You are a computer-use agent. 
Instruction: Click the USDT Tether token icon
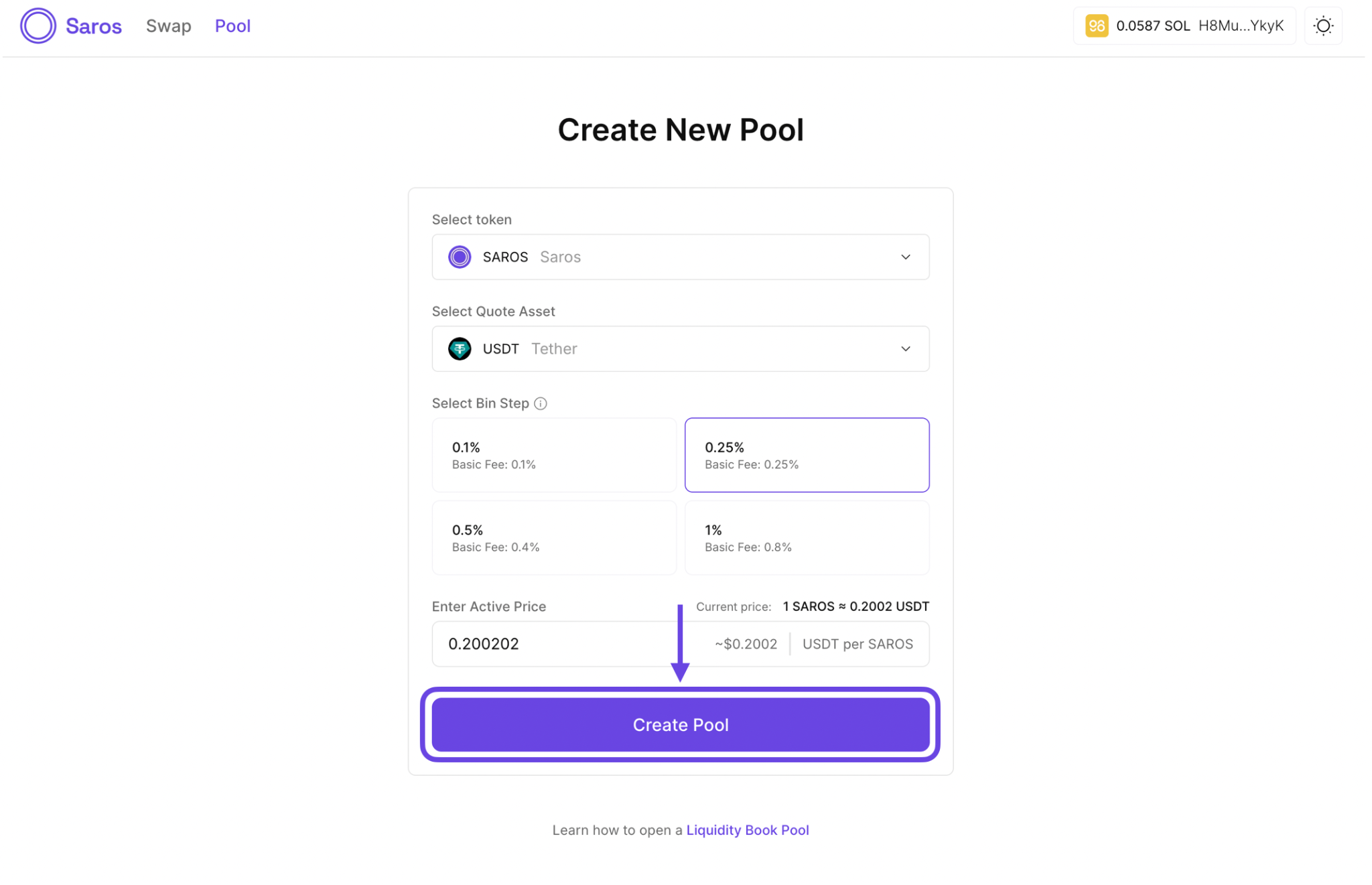click(x=460, y=349)
